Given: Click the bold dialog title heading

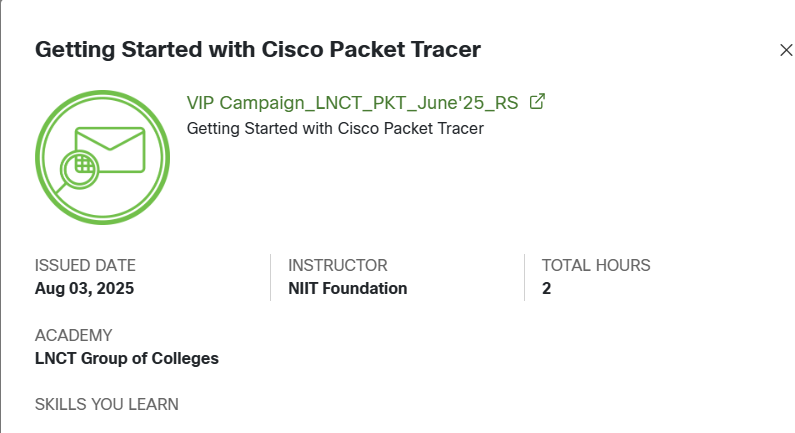Looking at the screenshot, I should pos(259,50).
